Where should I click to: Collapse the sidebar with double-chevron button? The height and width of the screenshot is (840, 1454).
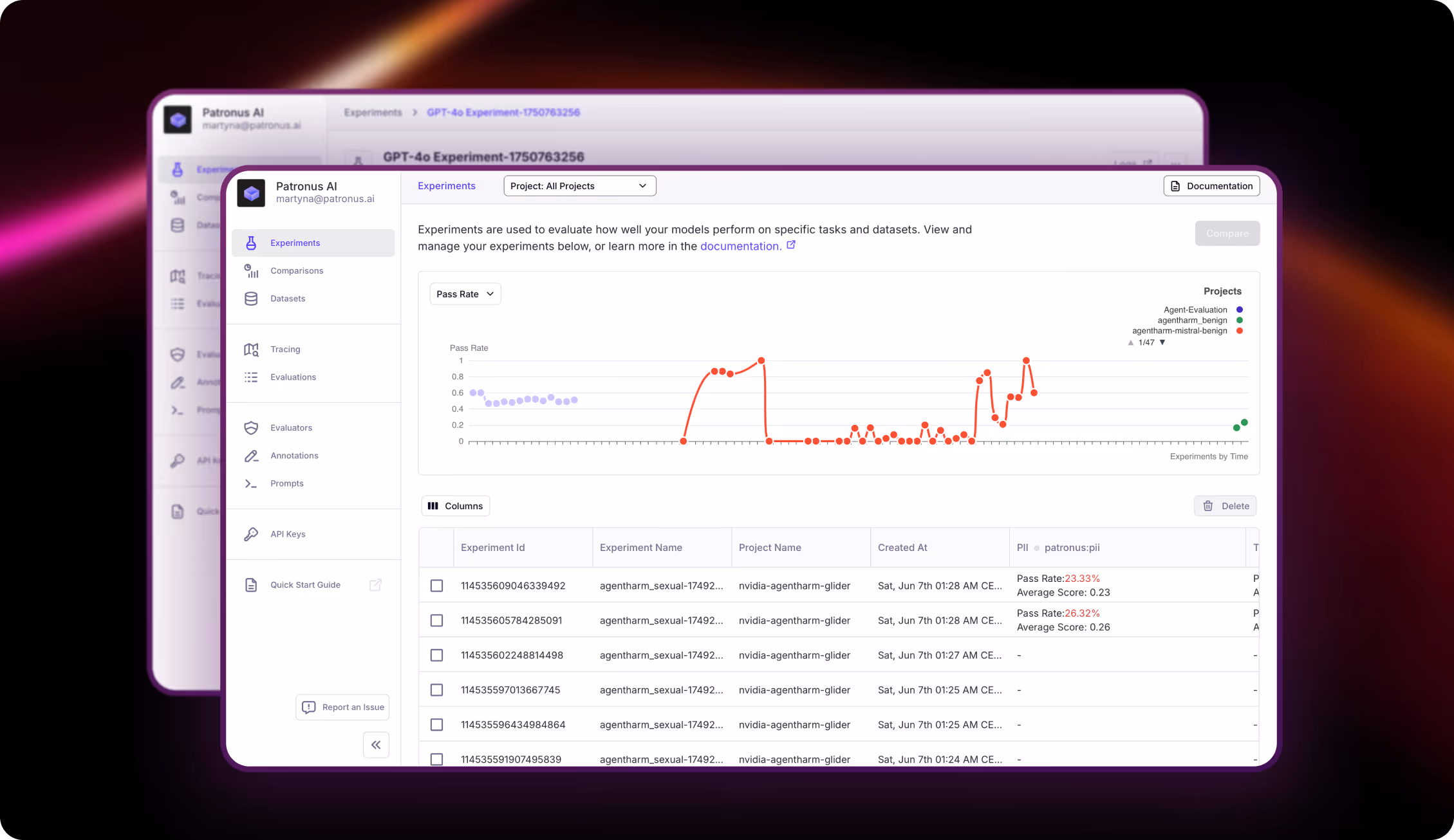[376, 745]
